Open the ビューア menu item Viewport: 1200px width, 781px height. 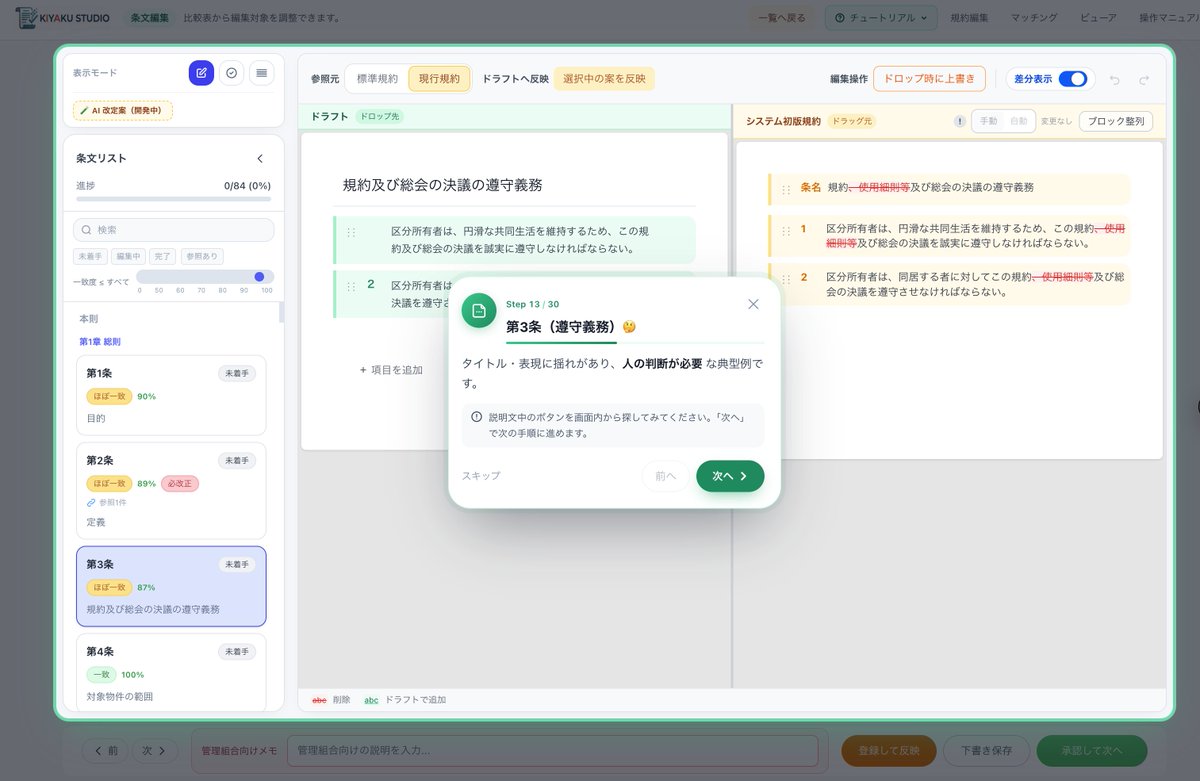tap(1098, 17)
